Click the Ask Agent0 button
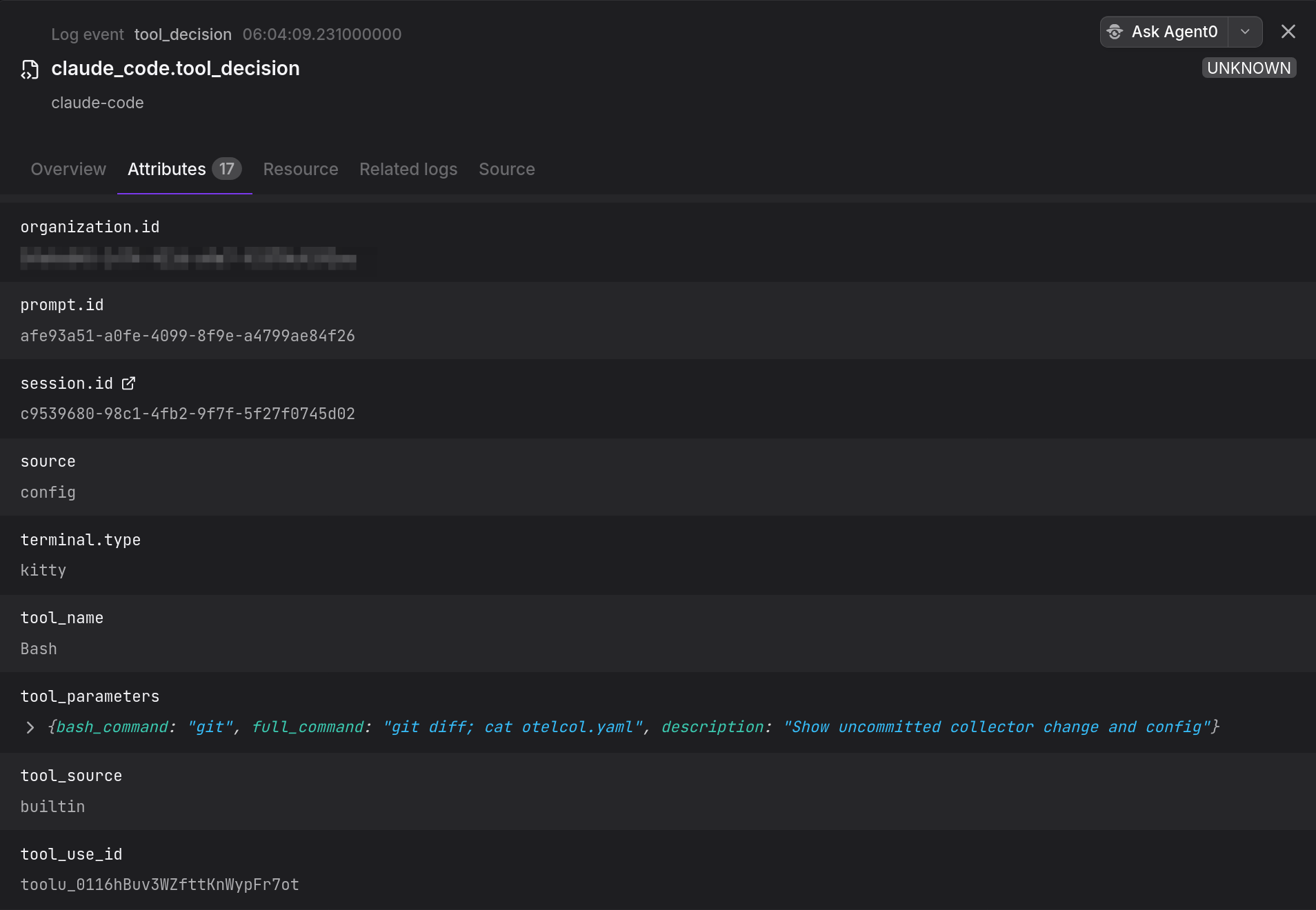Viewport: 1316px width, 910px height. point(1165,32)
